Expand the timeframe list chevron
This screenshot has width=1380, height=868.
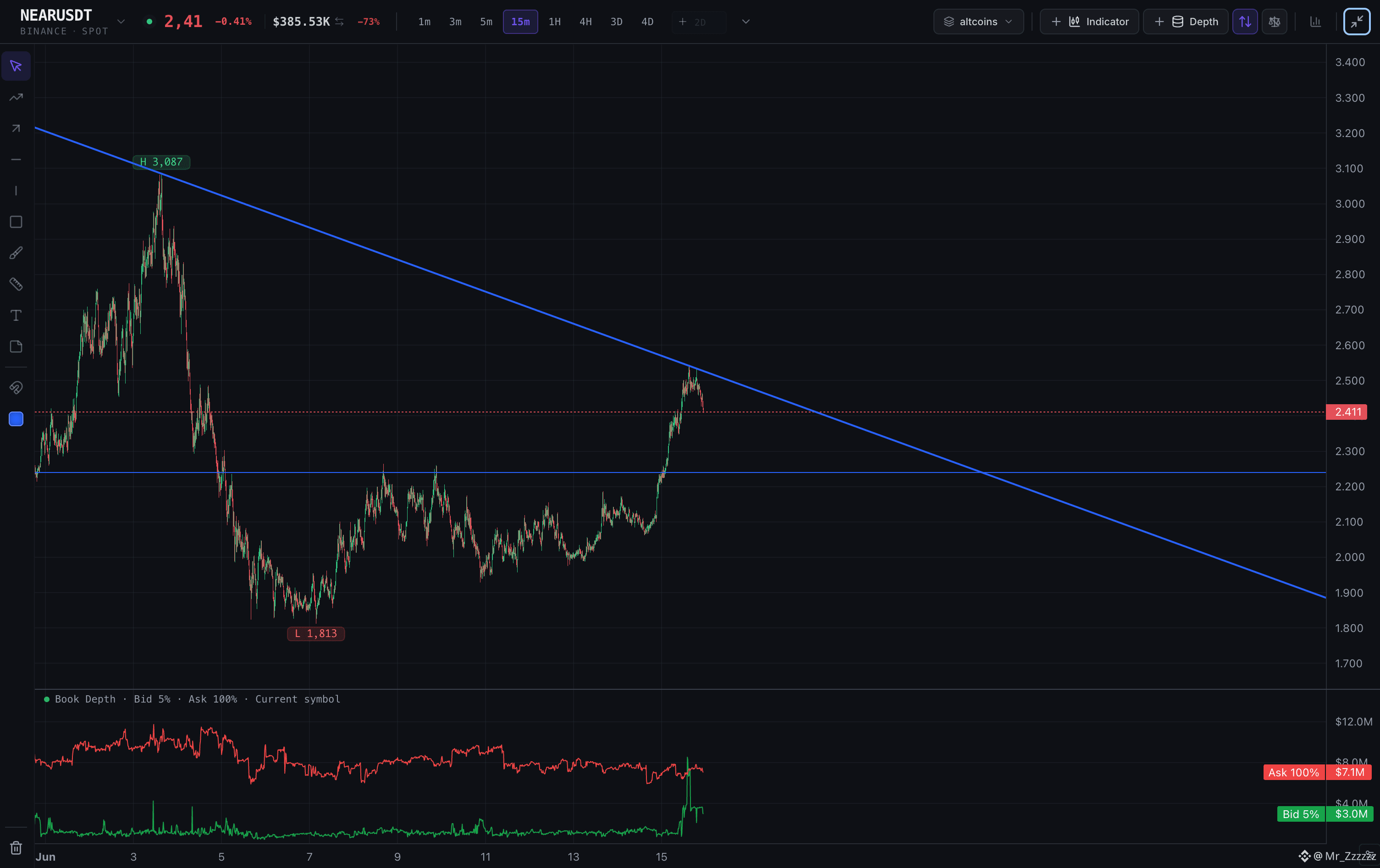[x=745, y=22]
